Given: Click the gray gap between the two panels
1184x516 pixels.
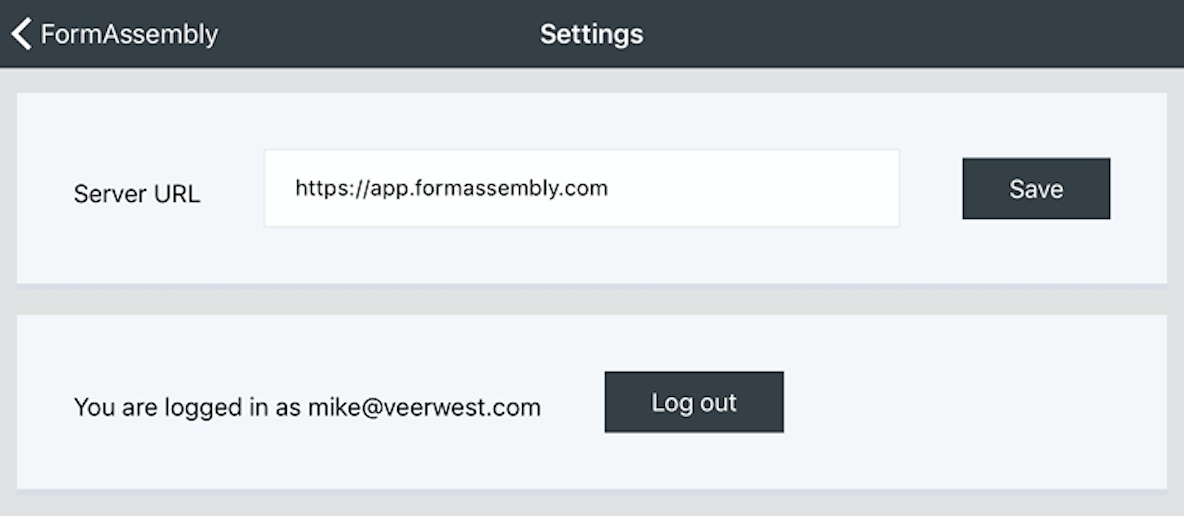Looking at the screenshot, I should (x=591, y=300).
